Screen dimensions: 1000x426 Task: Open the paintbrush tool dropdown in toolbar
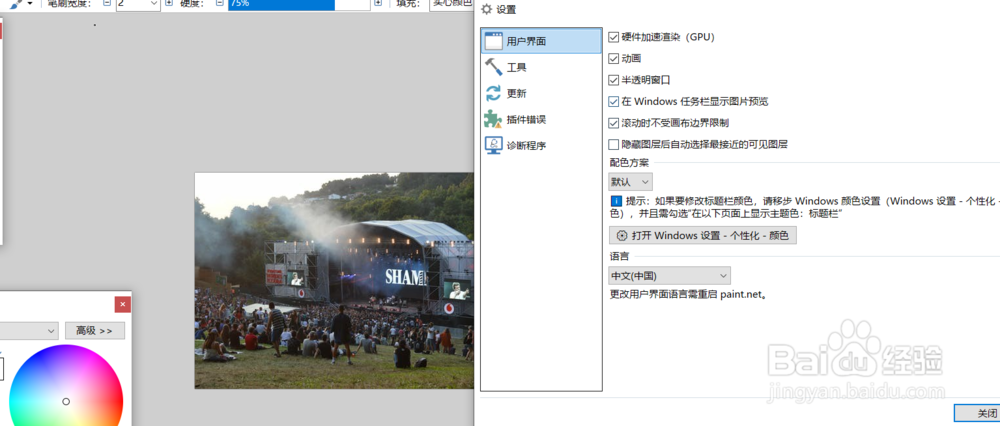[30, 4]
